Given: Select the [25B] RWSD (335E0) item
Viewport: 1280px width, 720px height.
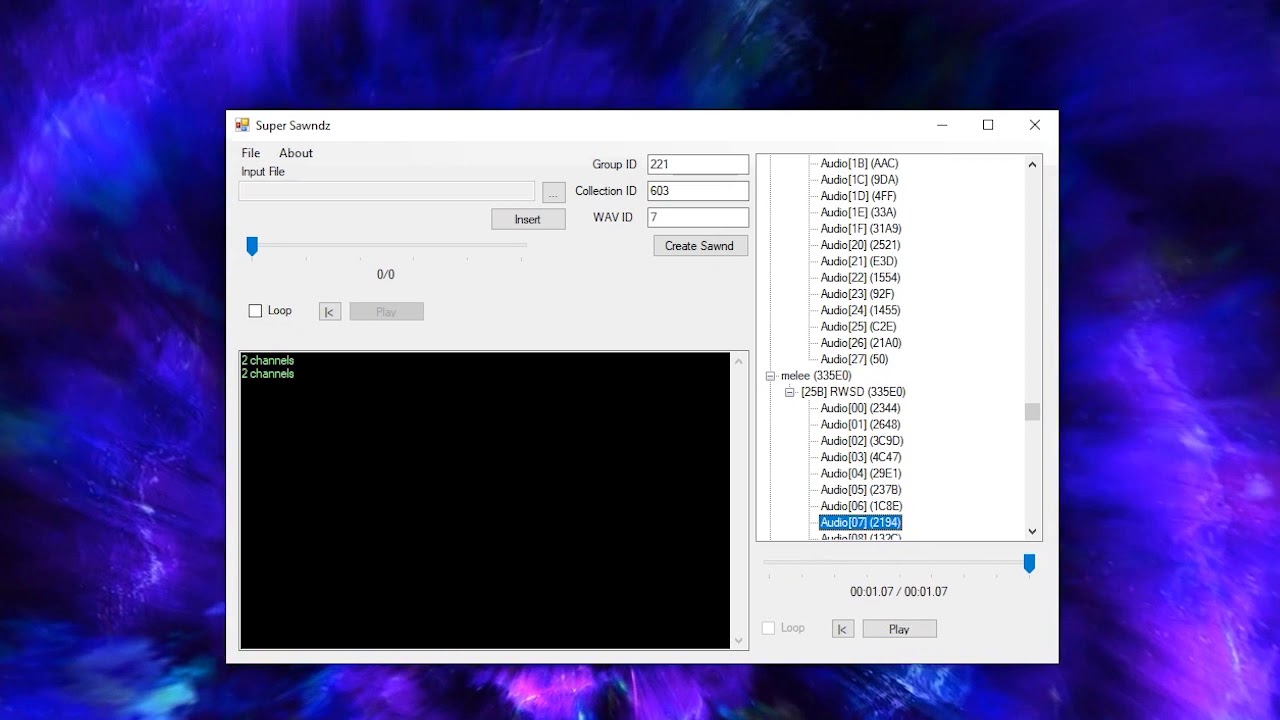Looking at the screenshot, I should 853,392.
